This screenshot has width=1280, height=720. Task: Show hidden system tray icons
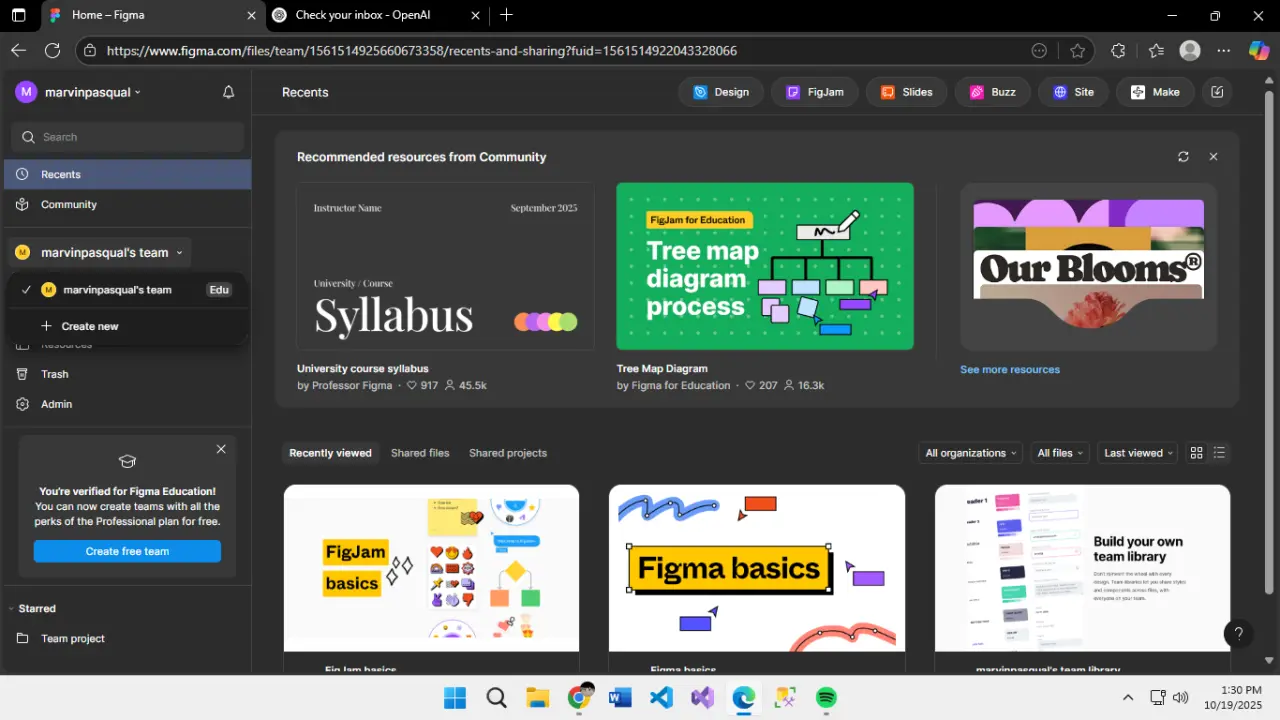tap(1128, 697)
